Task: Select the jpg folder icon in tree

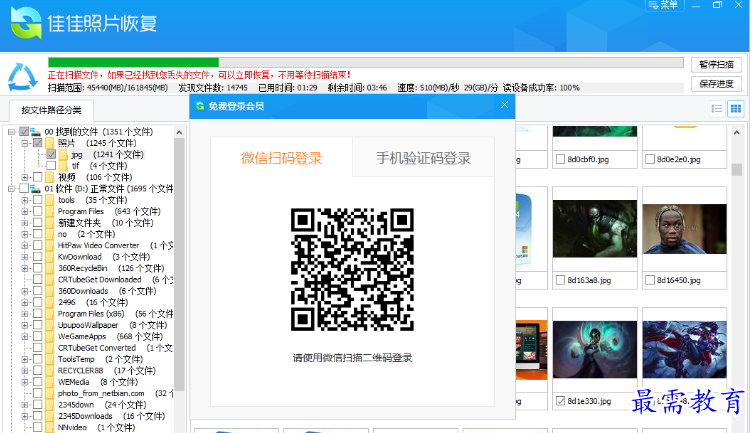Action: click(63, 155)
